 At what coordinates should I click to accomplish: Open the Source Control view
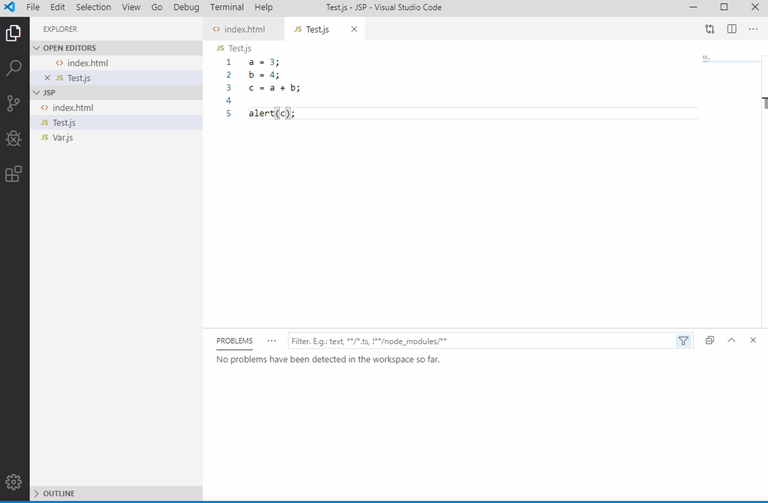(x=14, y=103)
